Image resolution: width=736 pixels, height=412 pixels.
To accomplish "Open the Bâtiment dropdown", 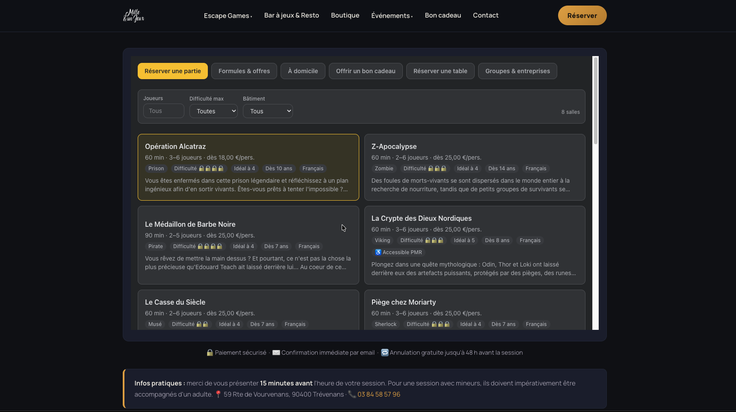I will 268,111.
